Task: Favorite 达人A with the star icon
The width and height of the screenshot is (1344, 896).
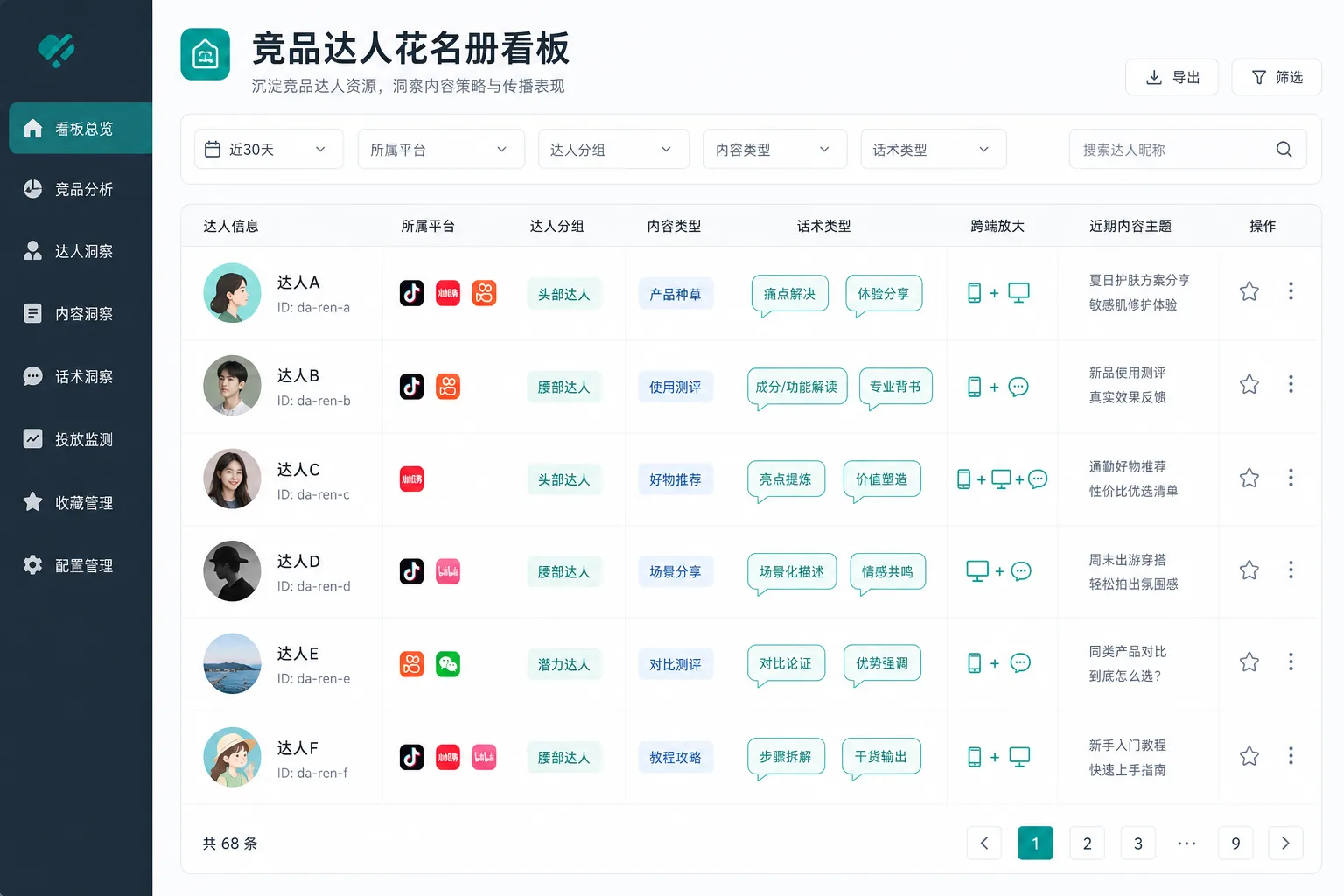Action: 1249,291
